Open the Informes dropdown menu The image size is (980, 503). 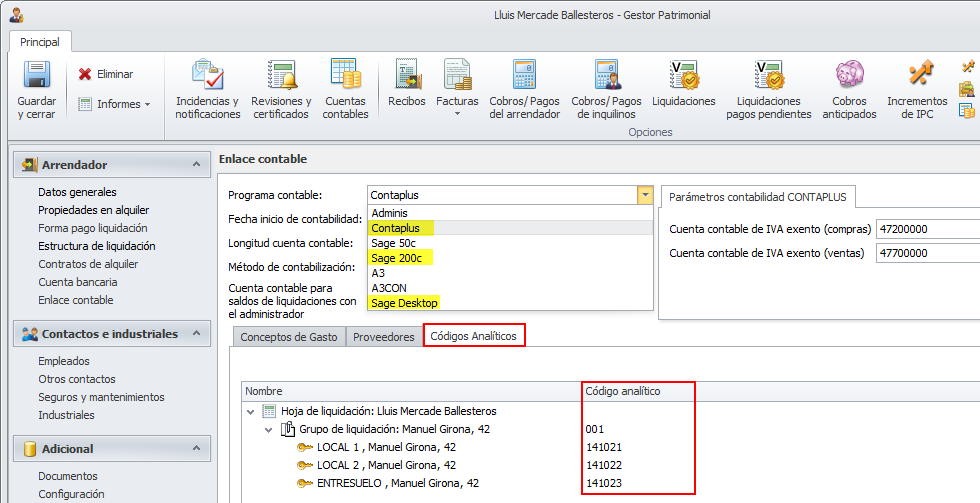tap(114, 104)
